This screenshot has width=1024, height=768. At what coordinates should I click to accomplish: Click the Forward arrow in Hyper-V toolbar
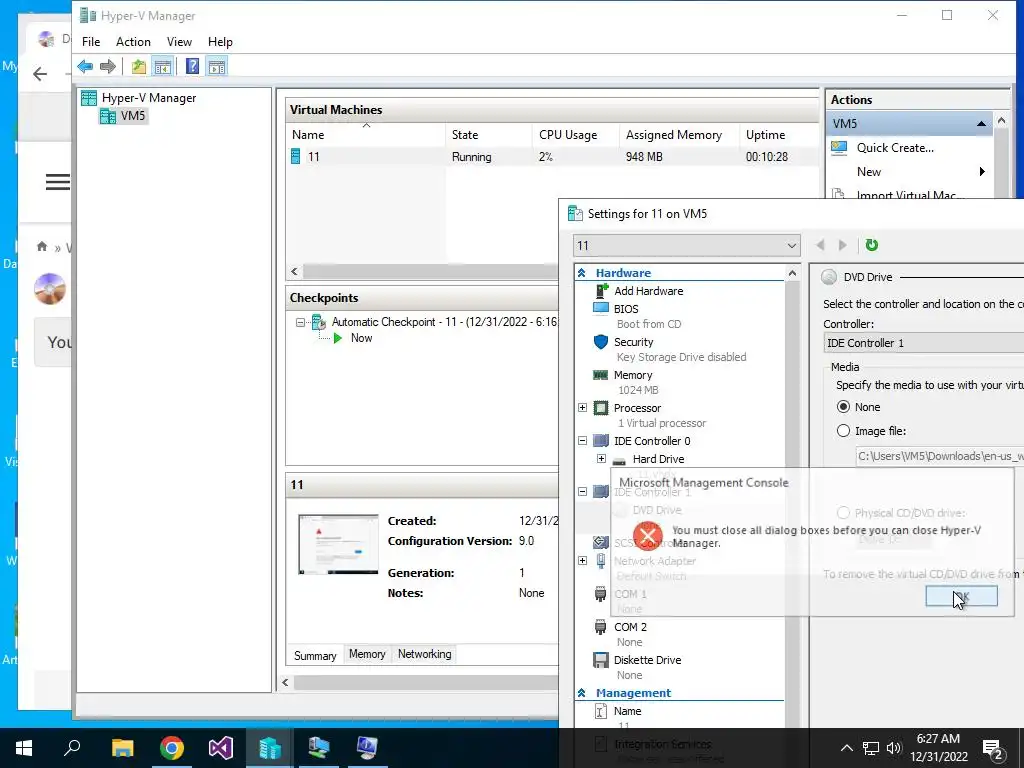[108, 66]
